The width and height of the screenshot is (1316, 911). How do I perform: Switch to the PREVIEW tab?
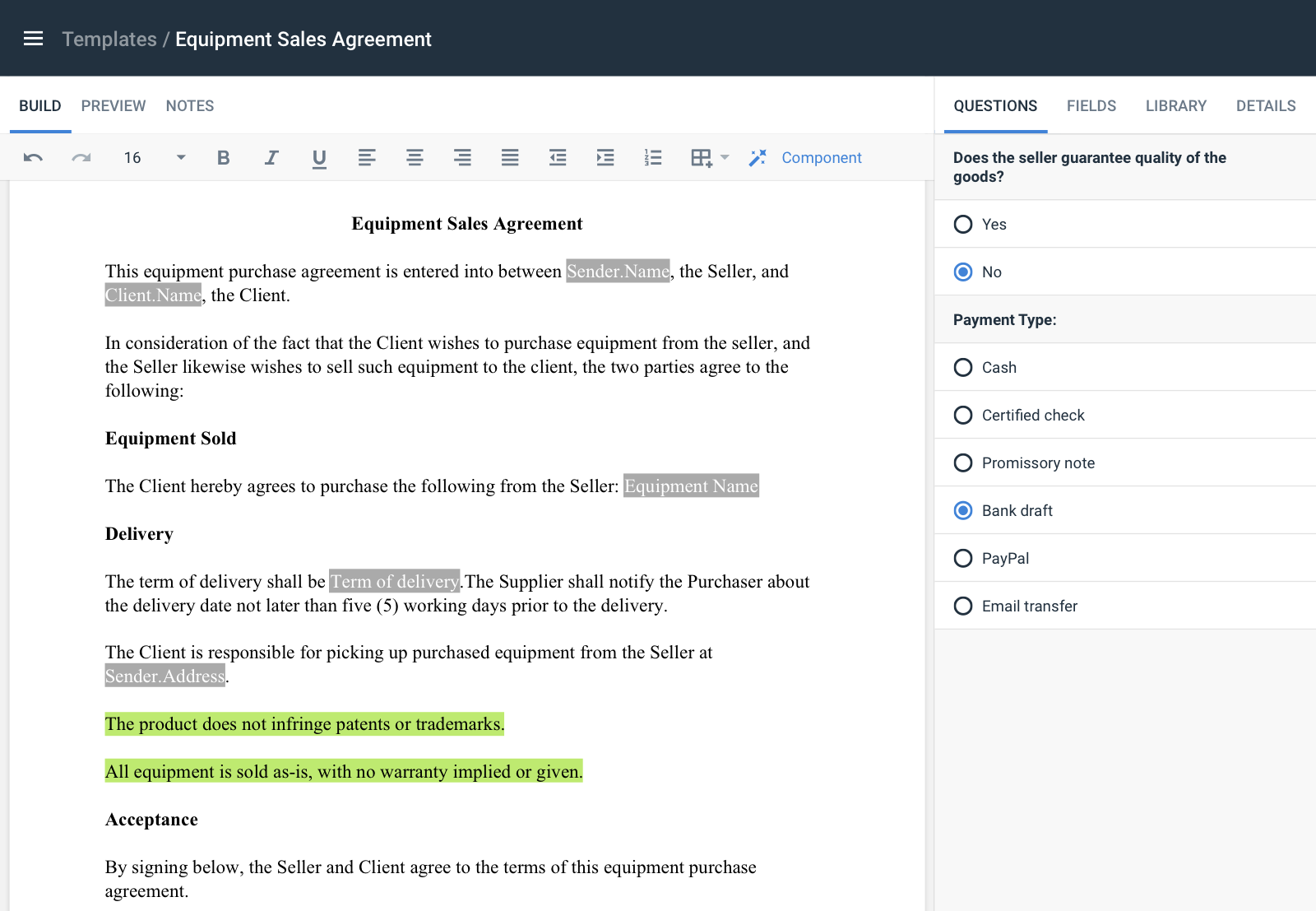[x=114, y=105]
